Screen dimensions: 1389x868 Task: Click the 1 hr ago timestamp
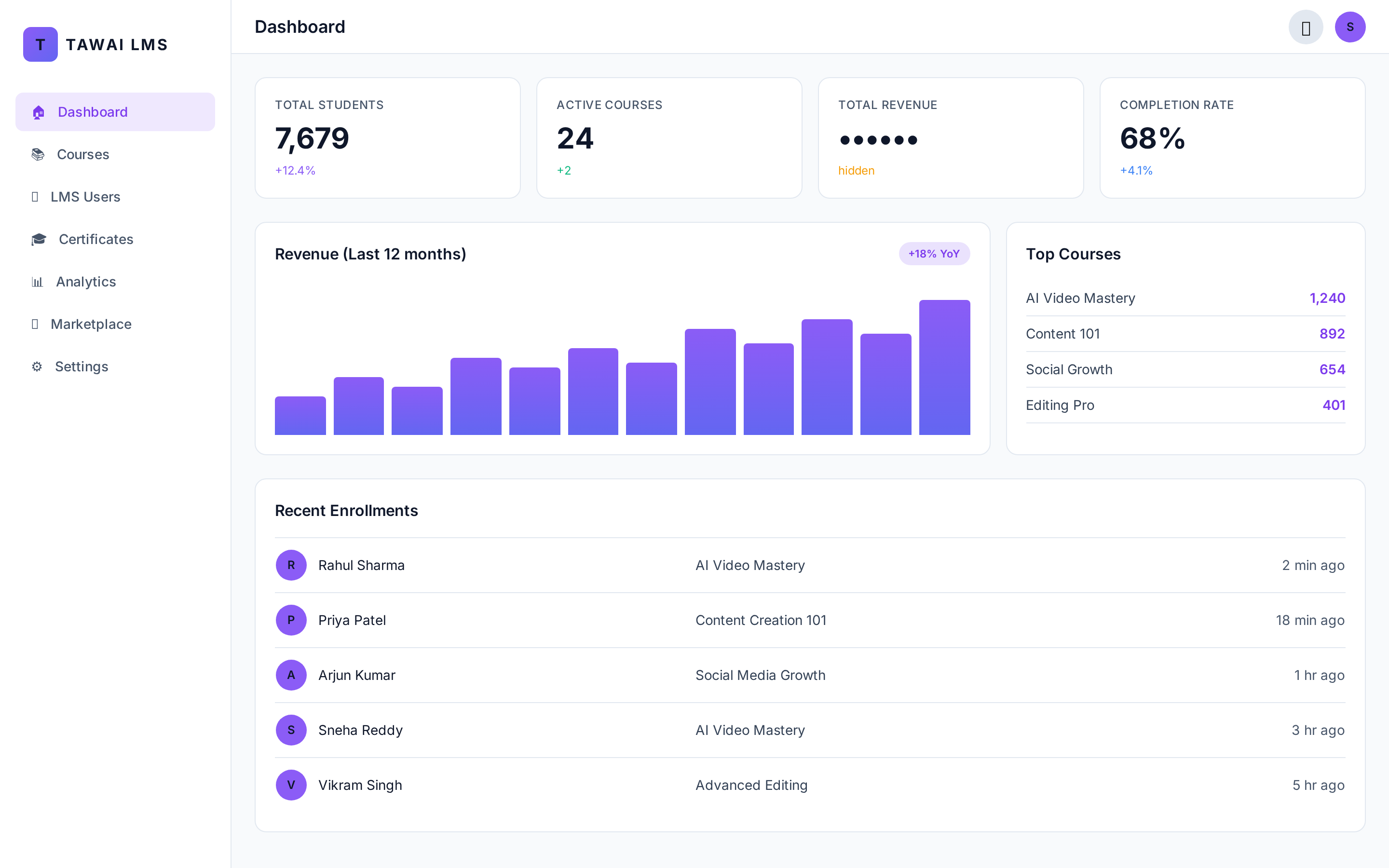click(1319, 676)
